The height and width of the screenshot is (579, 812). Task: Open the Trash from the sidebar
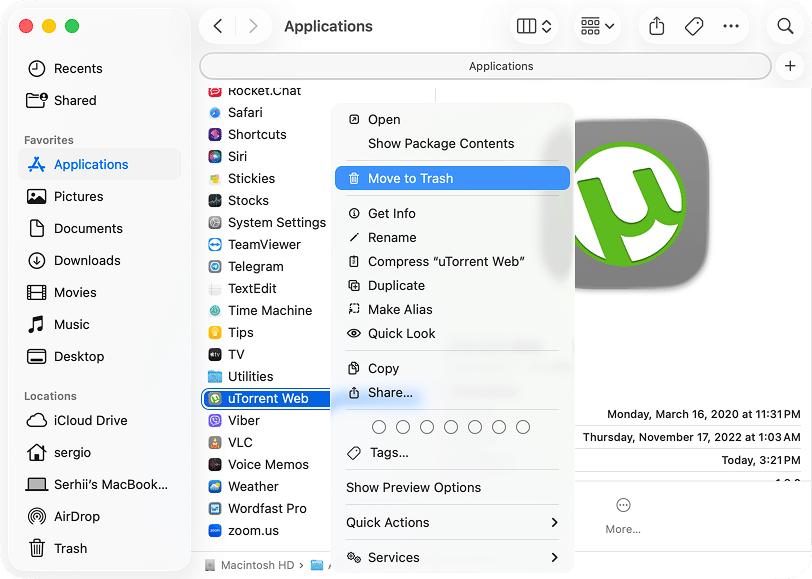click(35, 548)
